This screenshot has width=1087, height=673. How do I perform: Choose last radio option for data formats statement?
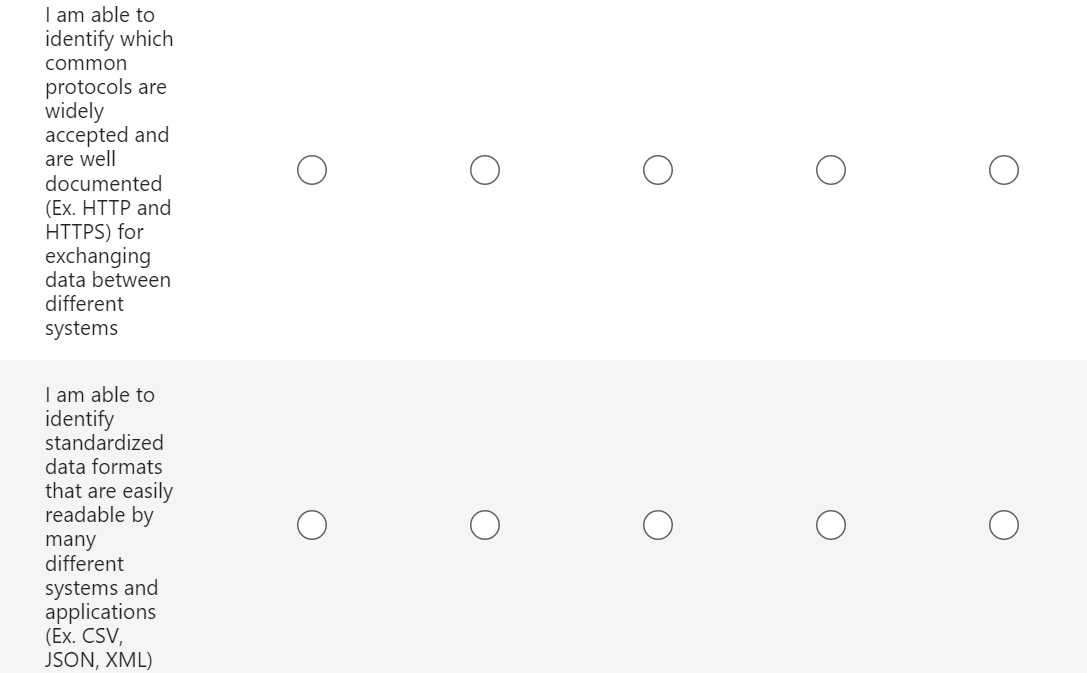coord(1004,525)
